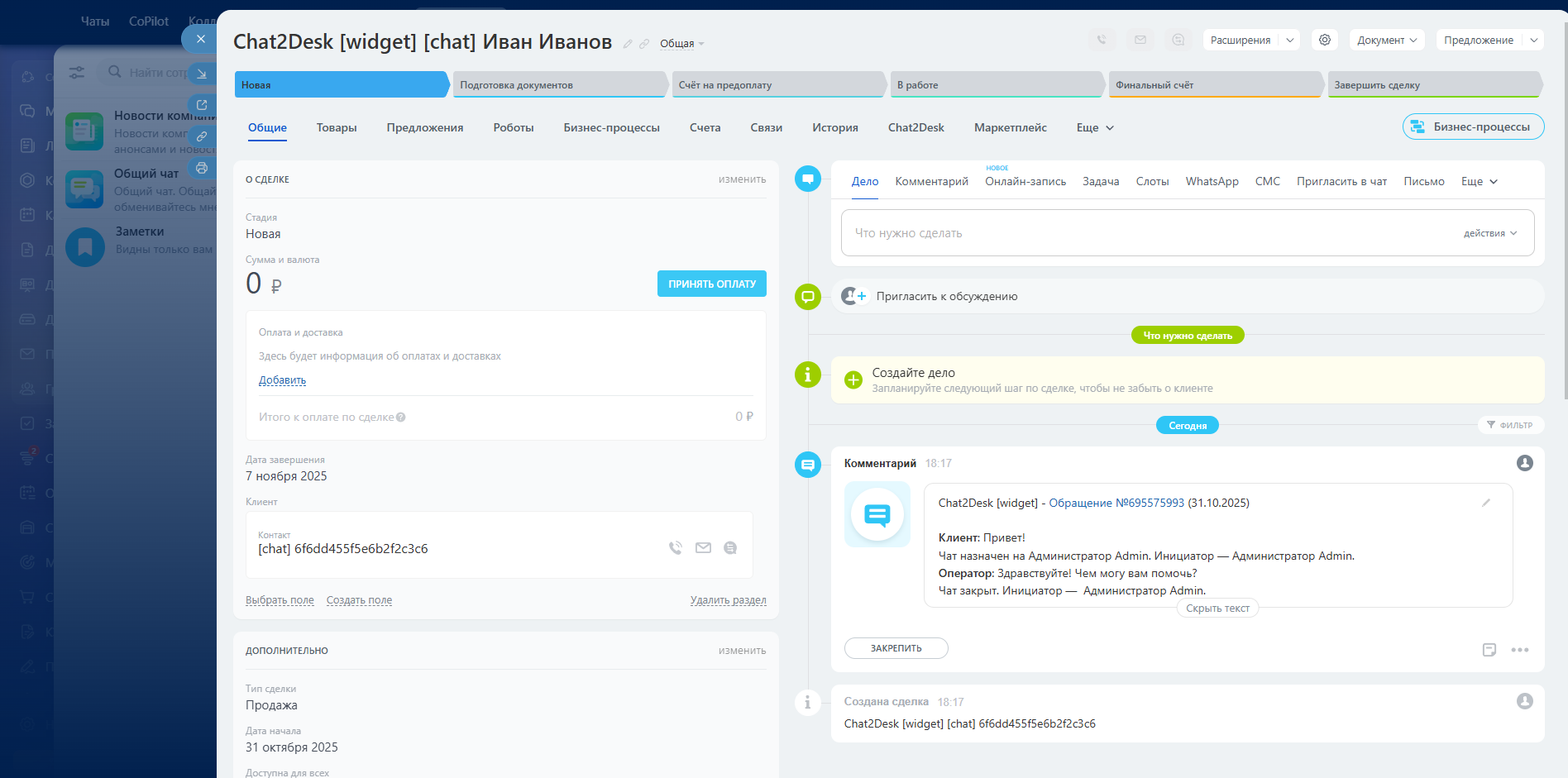Viewport: 1568px width, 778px height.
Task: Open the Документ dropdown
Action: coord(1386,40)
